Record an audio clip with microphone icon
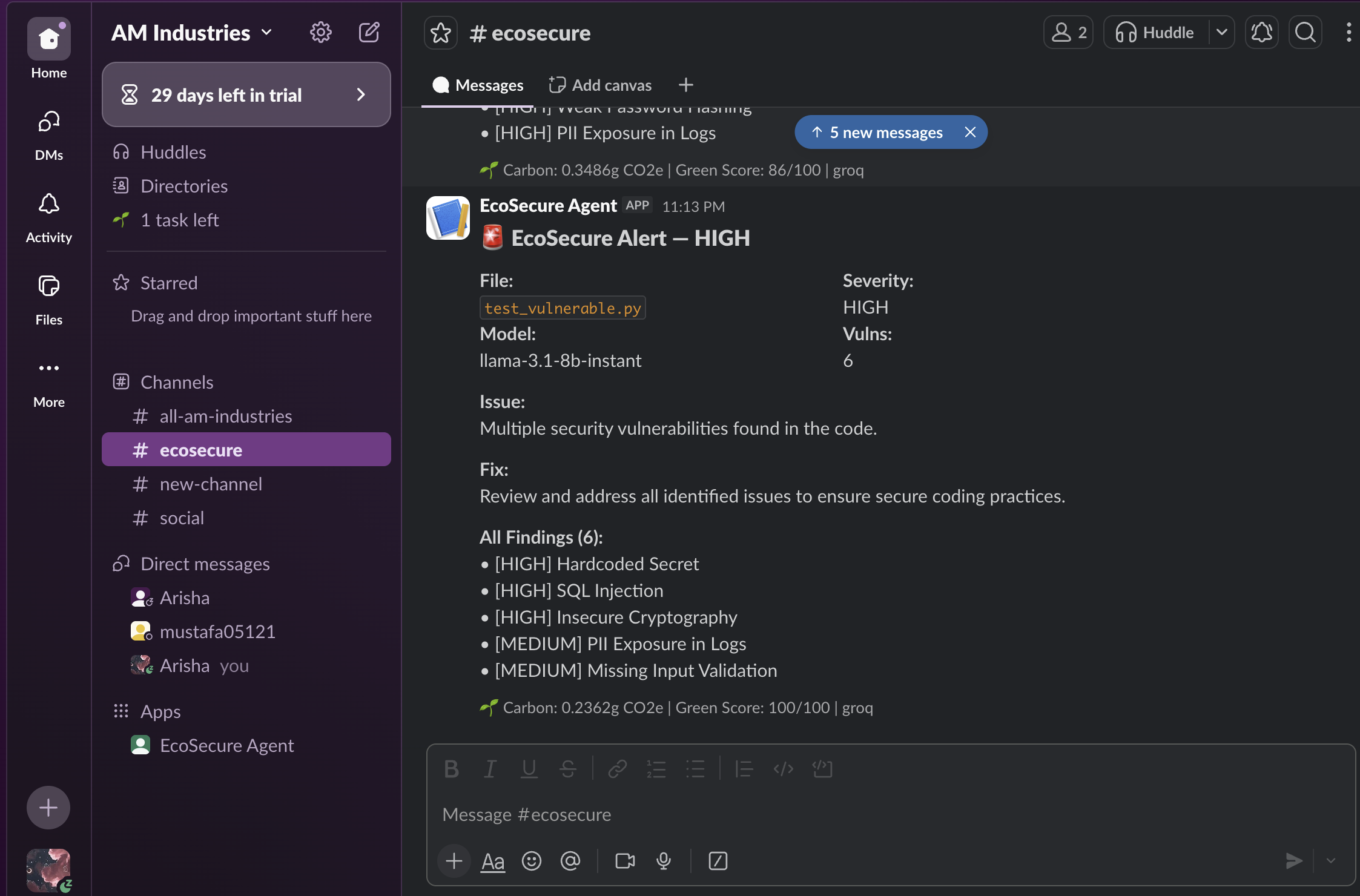1360x896 pixels. [664, 861]
